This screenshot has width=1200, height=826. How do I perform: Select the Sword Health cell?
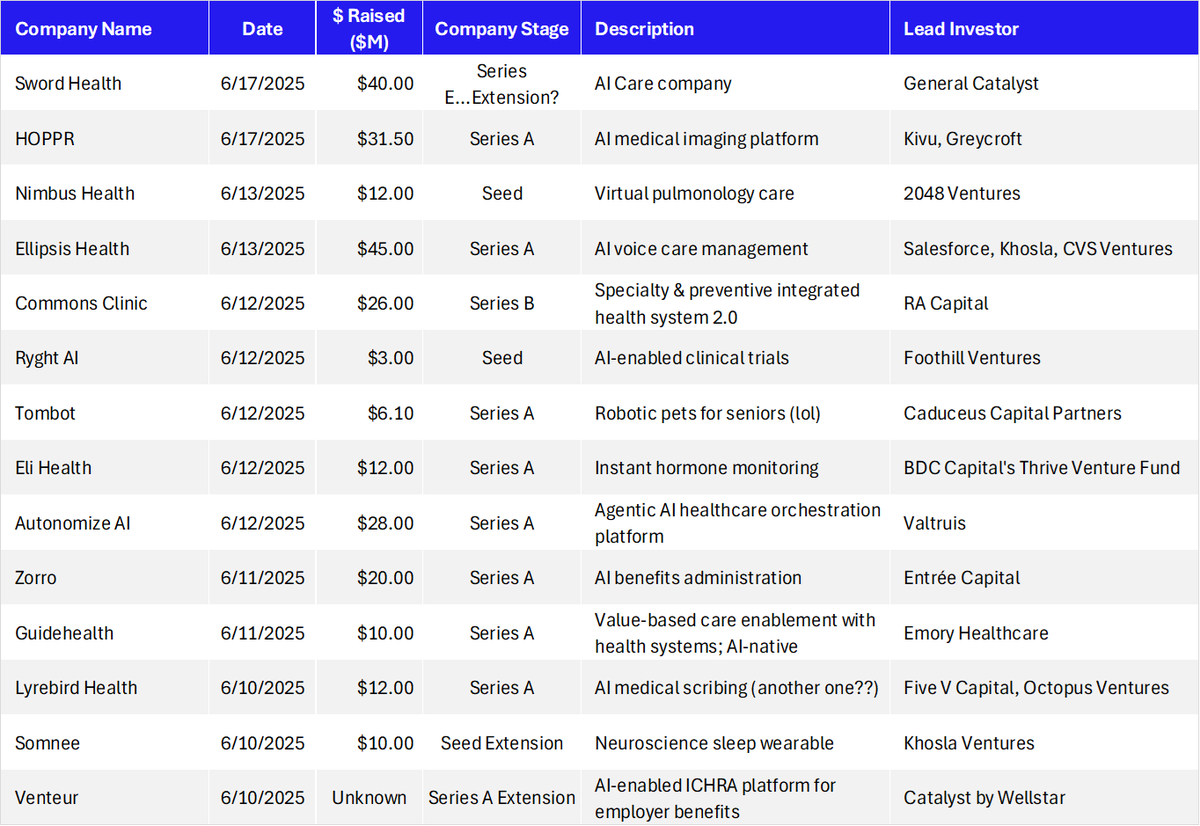104,83
